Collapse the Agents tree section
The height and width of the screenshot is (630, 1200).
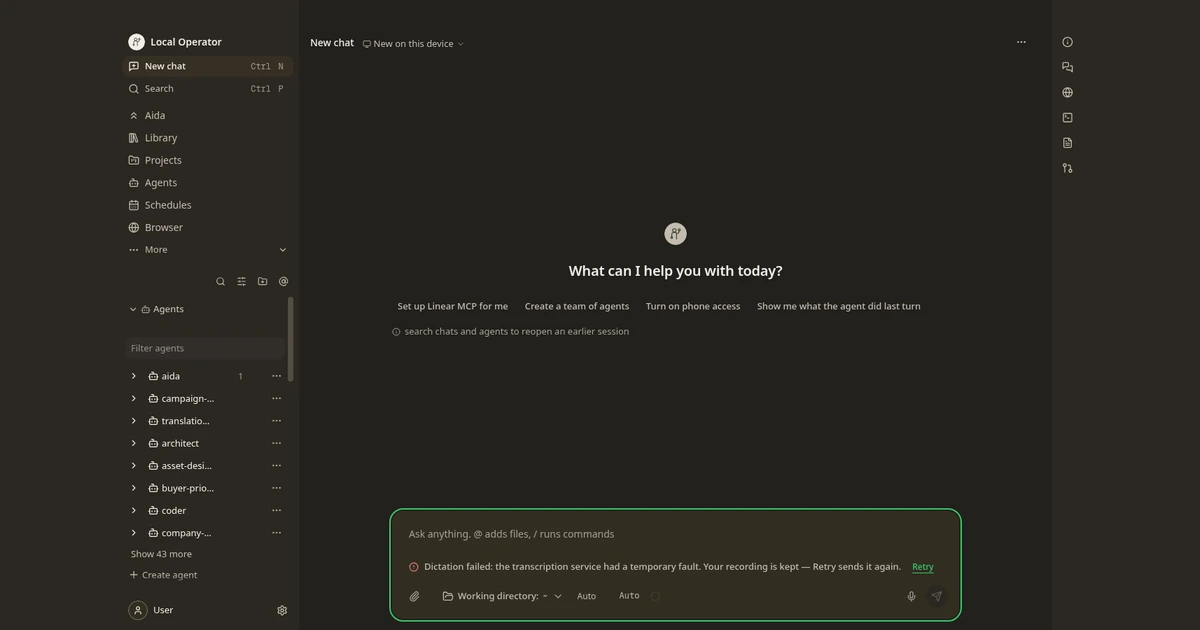133,310
